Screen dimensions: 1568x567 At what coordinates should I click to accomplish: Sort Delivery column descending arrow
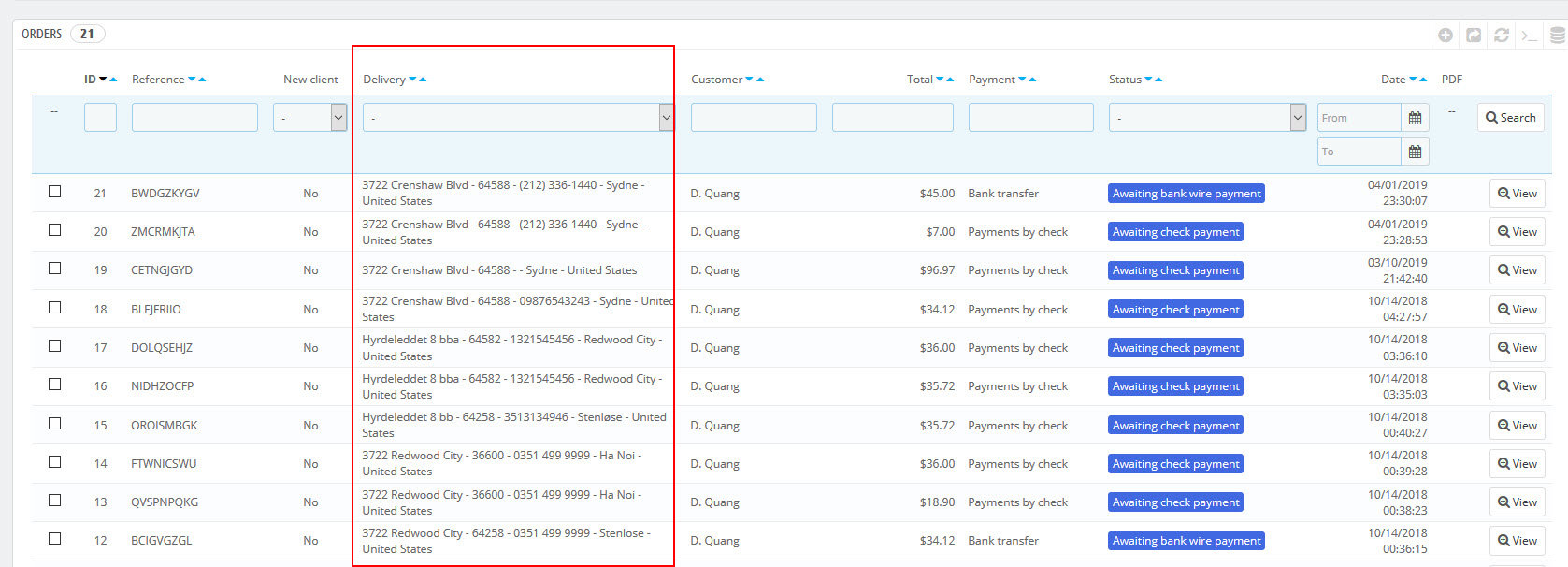(x=412, y=80)
